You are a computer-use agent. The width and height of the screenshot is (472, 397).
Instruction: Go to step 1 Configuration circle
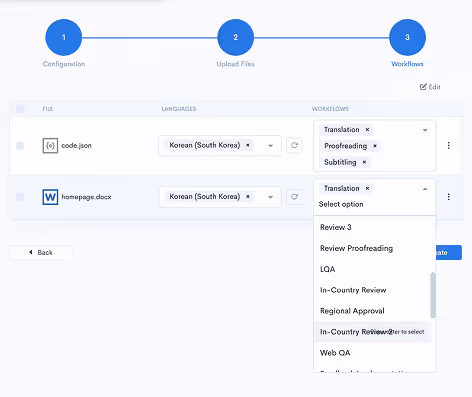tap(64, 37)
